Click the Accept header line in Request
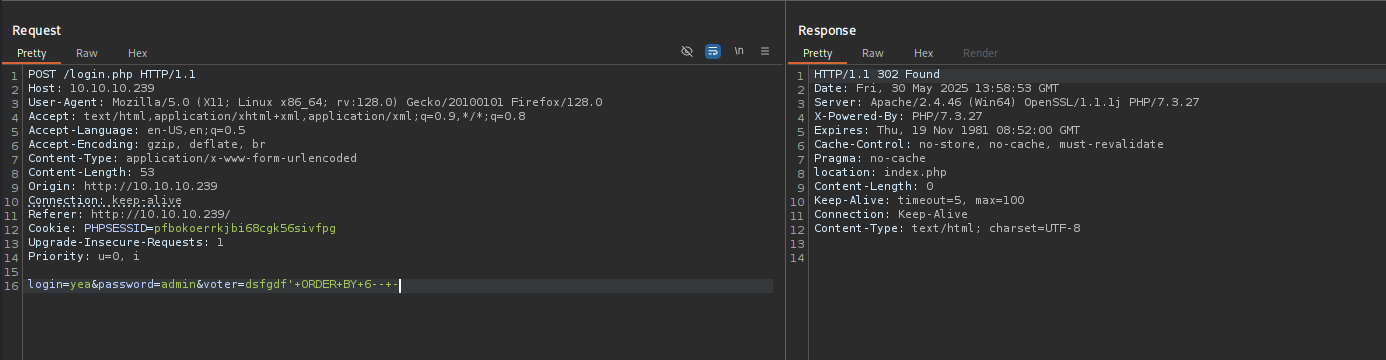The width and height of the screenshot is (1386, 360). pyautogui.click(x=276, y=117)
